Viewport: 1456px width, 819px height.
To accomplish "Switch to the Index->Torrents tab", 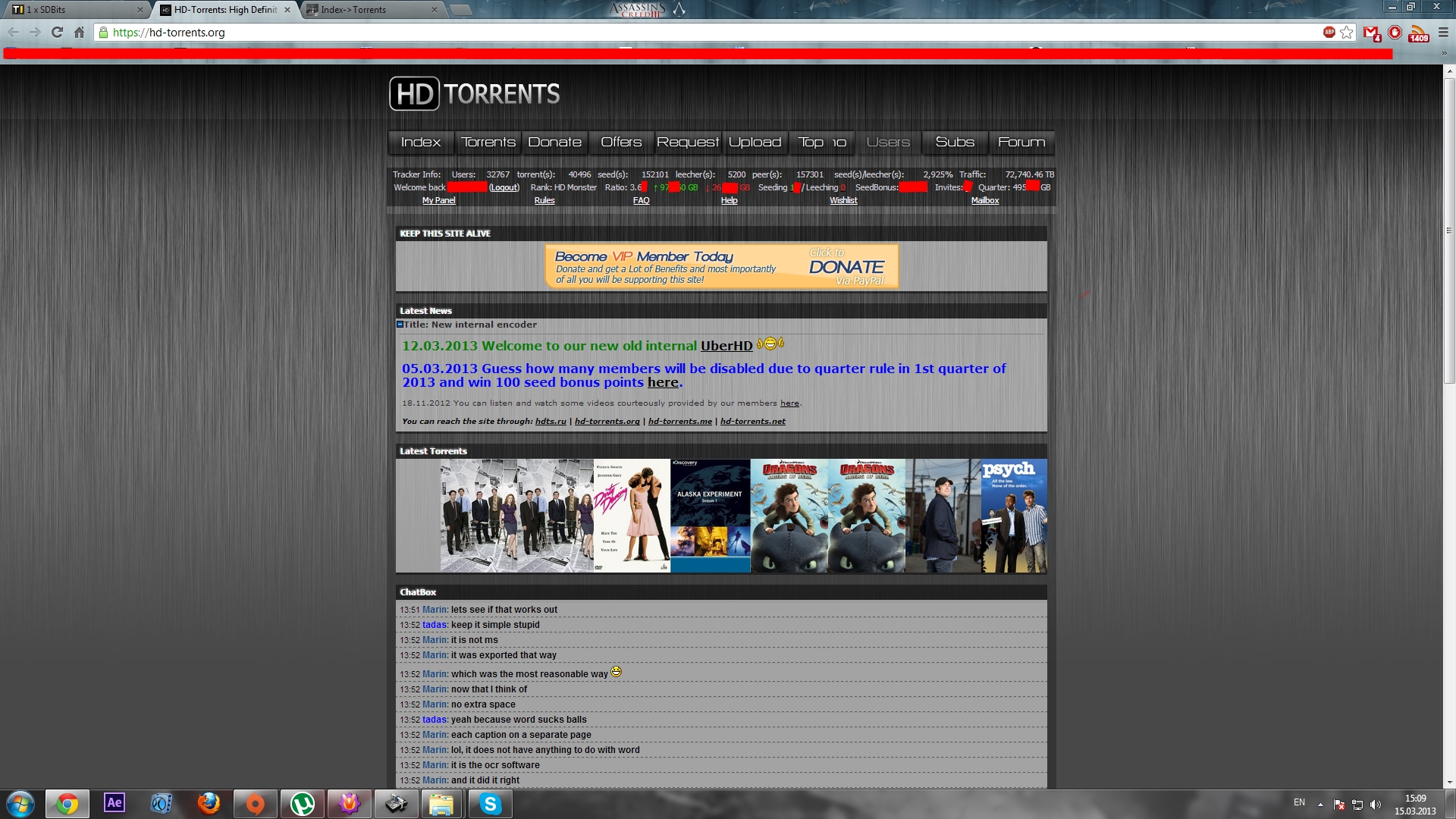I will [372, 9].
